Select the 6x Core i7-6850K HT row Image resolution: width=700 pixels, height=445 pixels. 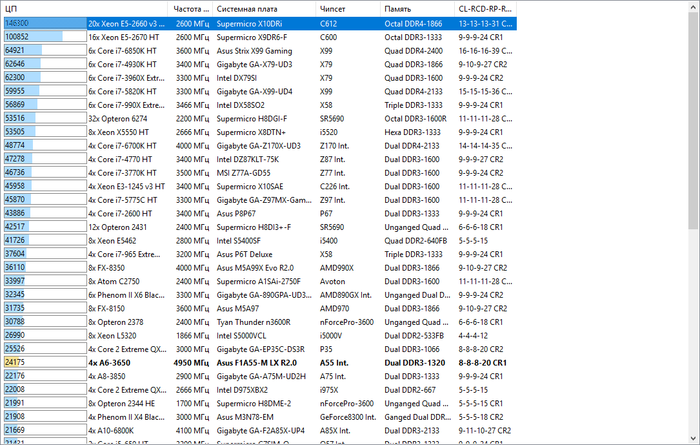click(260, 51)
